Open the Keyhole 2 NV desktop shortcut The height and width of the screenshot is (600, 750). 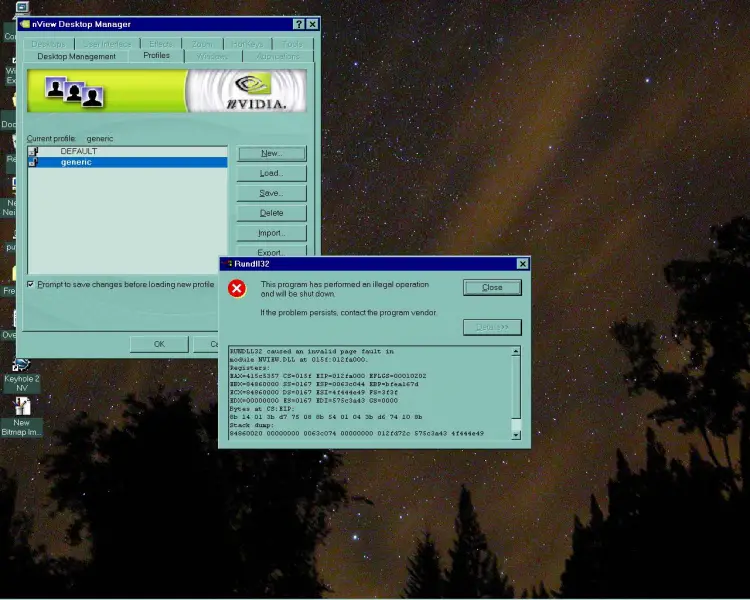(21, 376)
